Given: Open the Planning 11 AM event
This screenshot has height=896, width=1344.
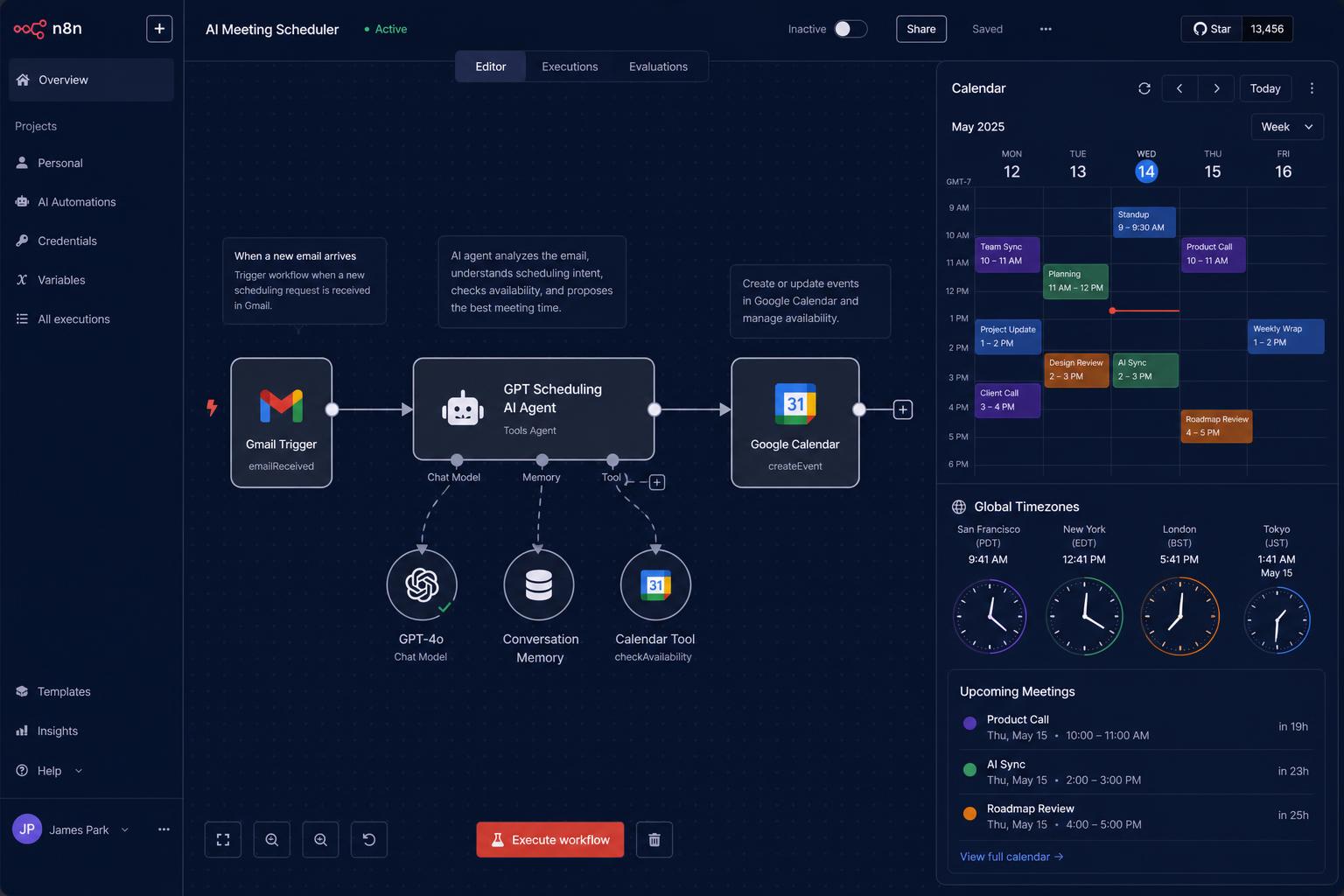Looking at the screenshot, I should [x=1076, y=281].
